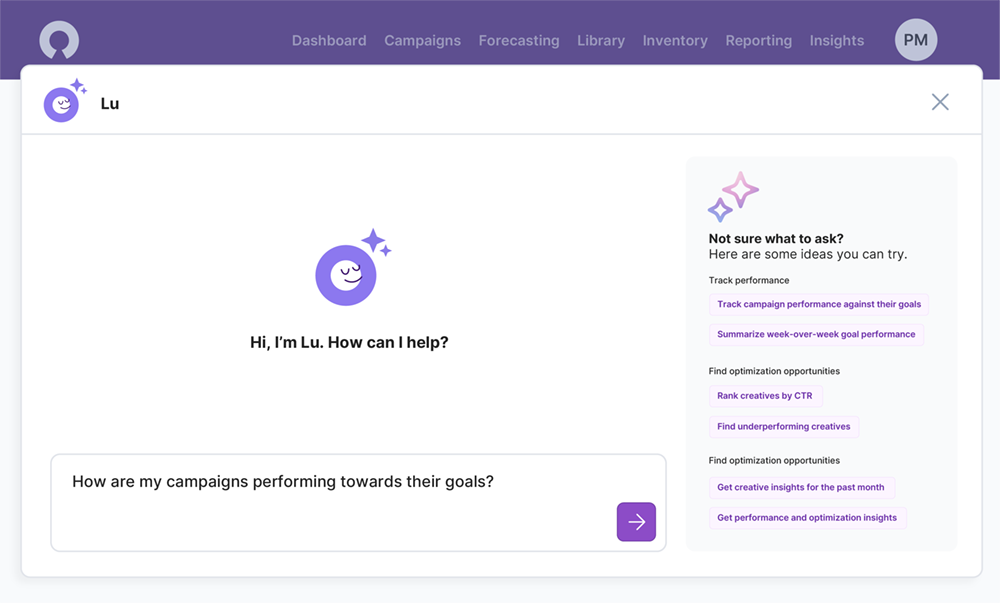Choose 'Get creative insights for the past month'

(x=801, y=488)
